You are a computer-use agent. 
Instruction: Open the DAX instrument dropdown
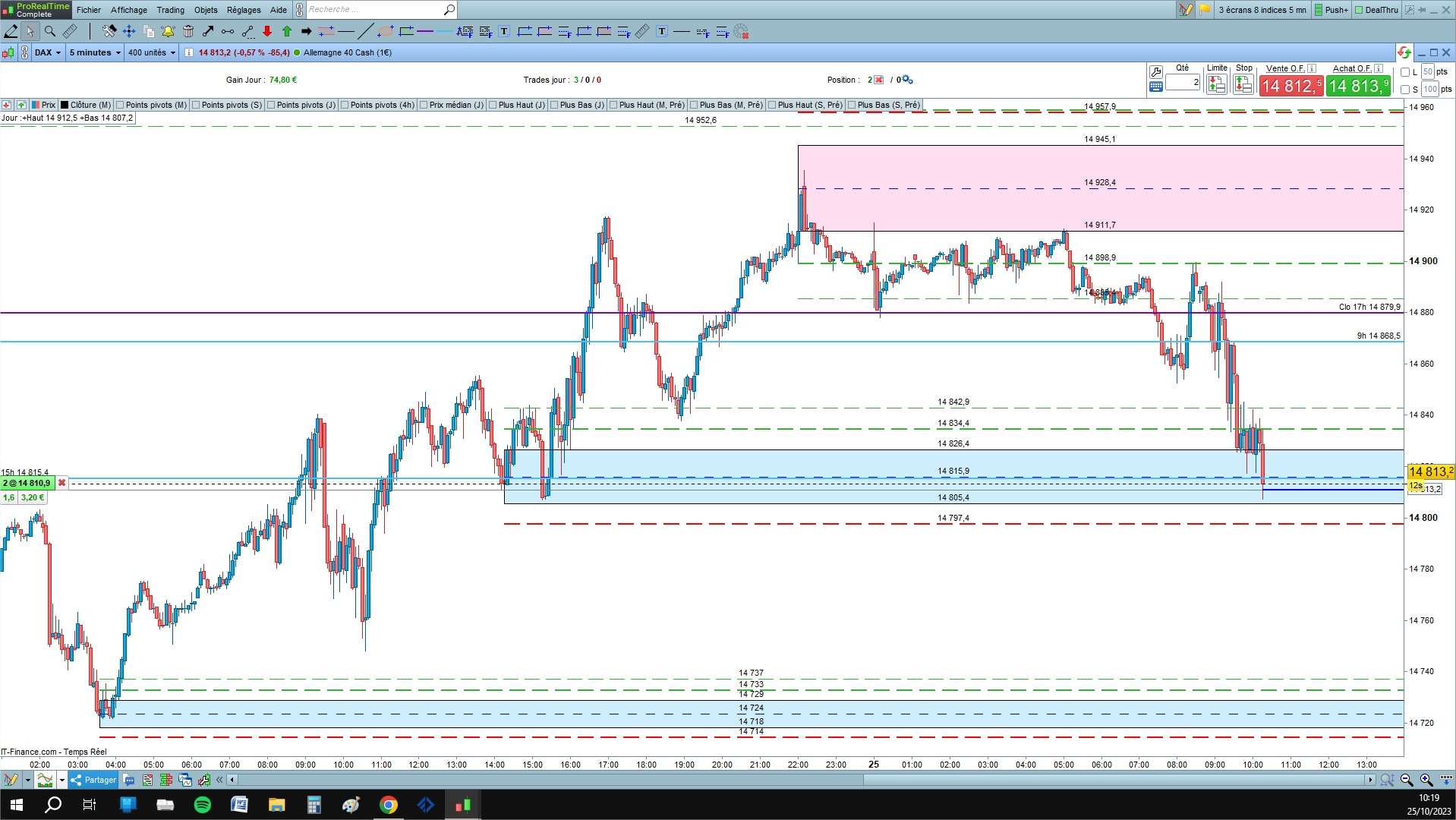pyautogui.click(x=48, y=52)
